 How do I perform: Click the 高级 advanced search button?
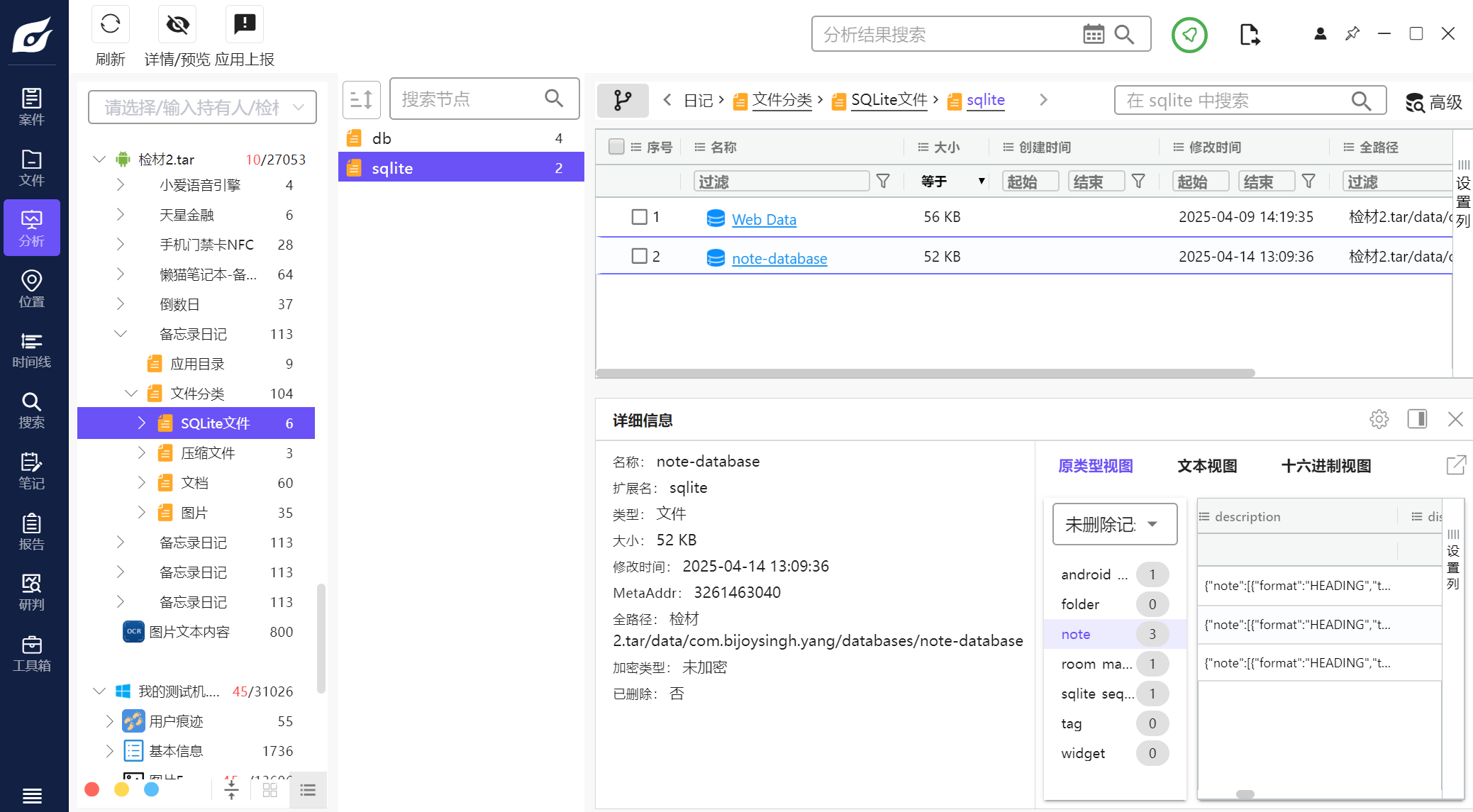coord(1433,102)
